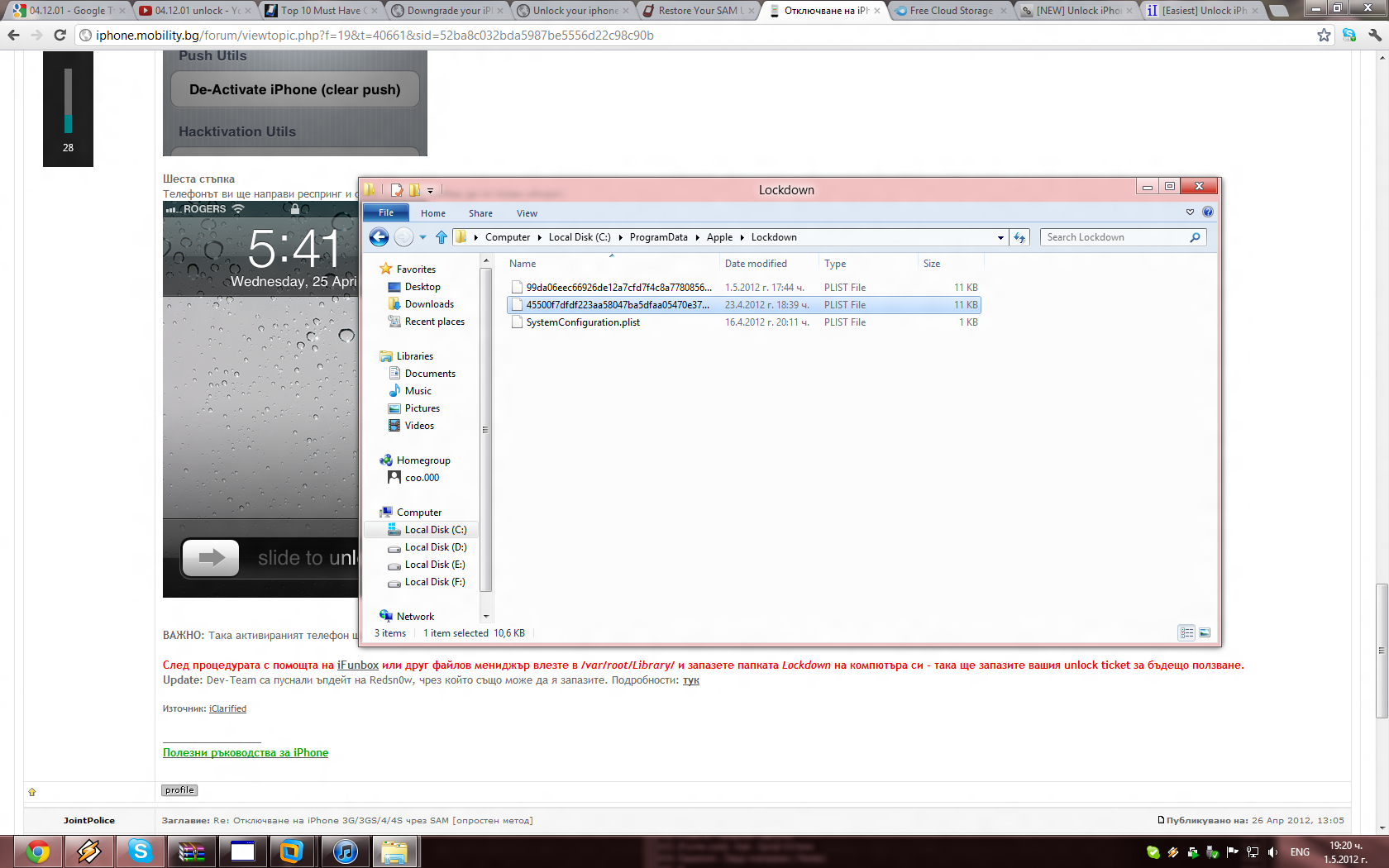Click the Properties icon in Quick Access toolbar
The height and width of the screenshot is (868, 1389).
tap(397, 189)
